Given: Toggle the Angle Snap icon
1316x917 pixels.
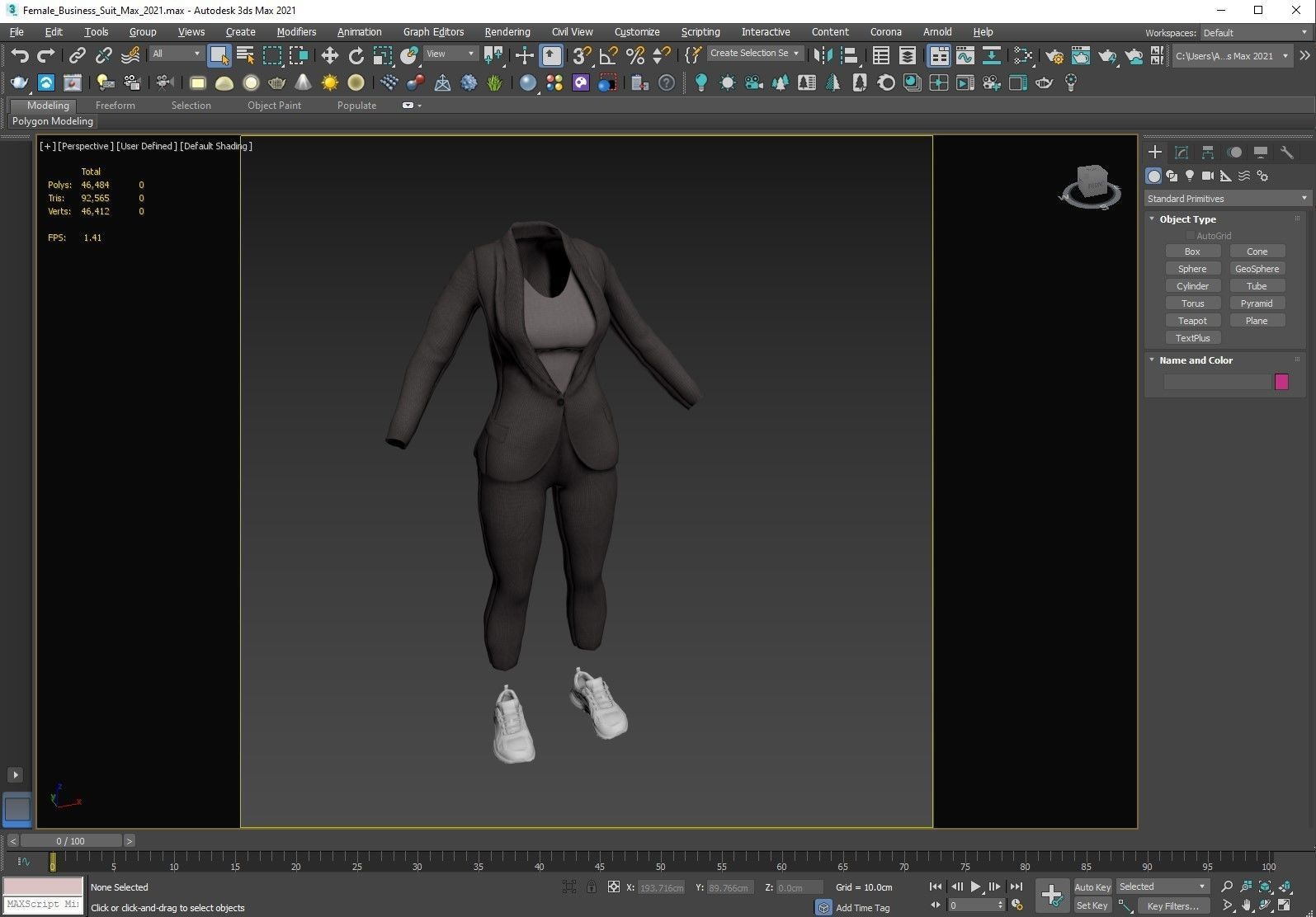Looking at the screenshot, I should (x=608, y=55).
